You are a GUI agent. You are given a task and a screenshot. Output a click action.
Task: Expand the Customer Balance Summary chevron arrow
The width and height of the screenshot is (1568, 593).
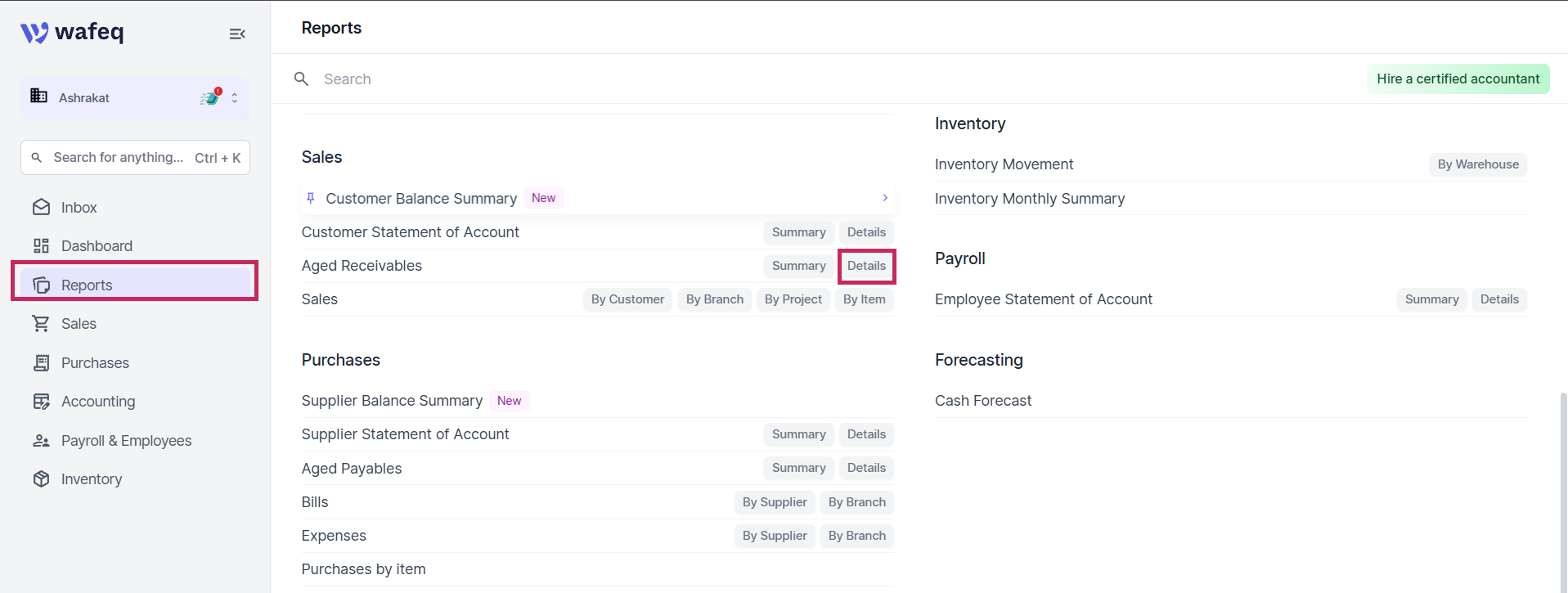click(x=885, y=198)
